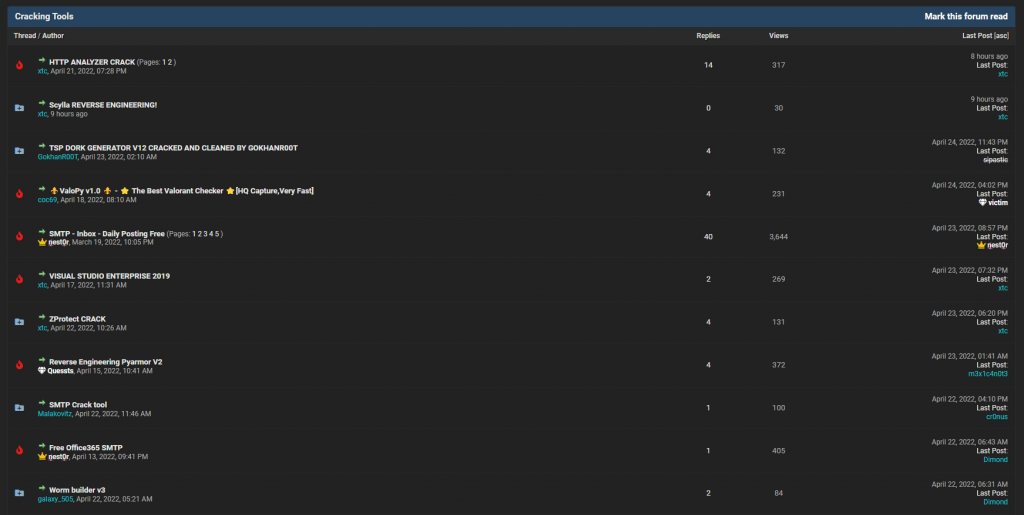Click green arrow before Worm builder v3

[42, 488]
